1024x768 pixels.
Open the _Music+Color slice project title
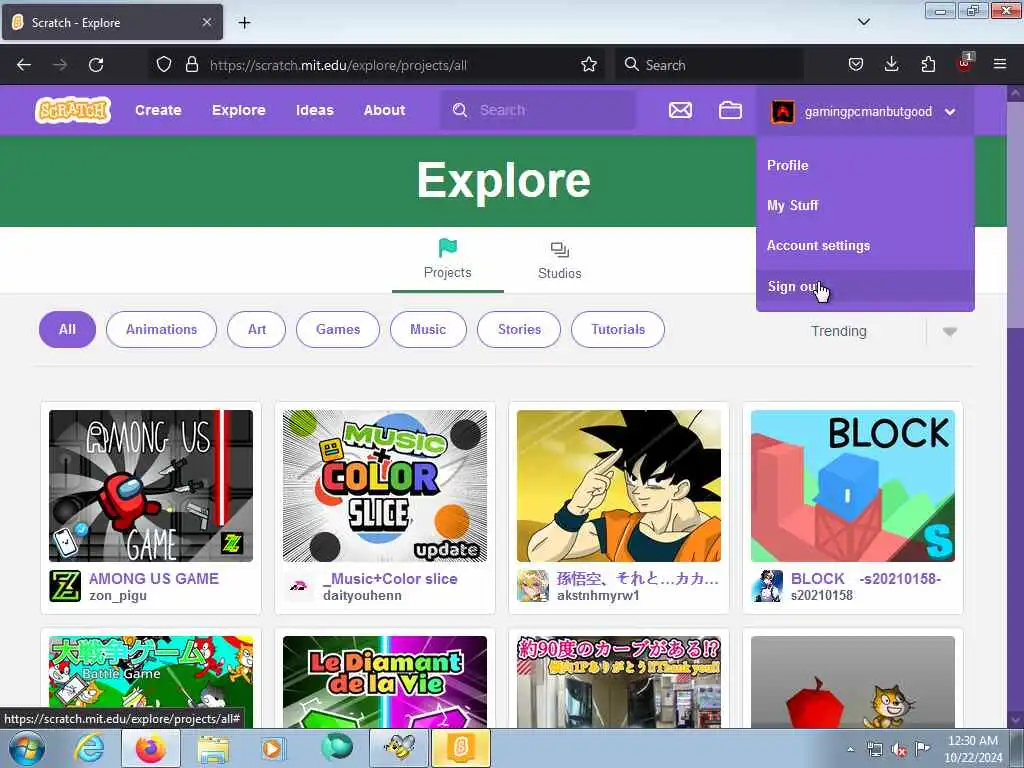point(390,579)
